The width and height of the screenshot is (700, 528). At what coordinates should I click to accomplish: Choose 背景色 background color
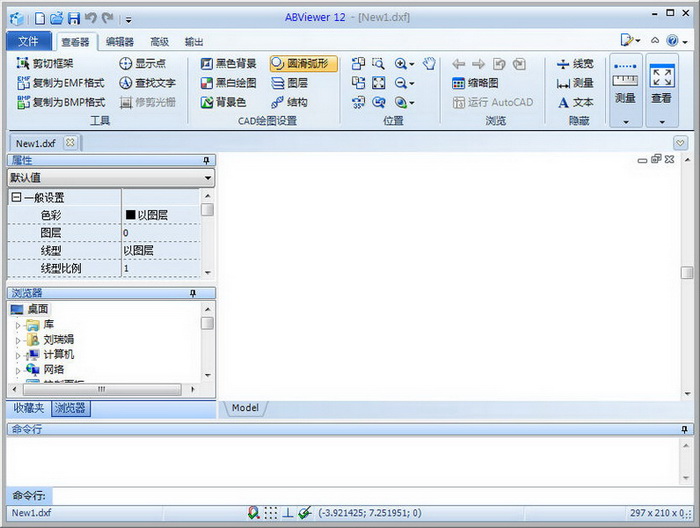click(x=223, y=102)
